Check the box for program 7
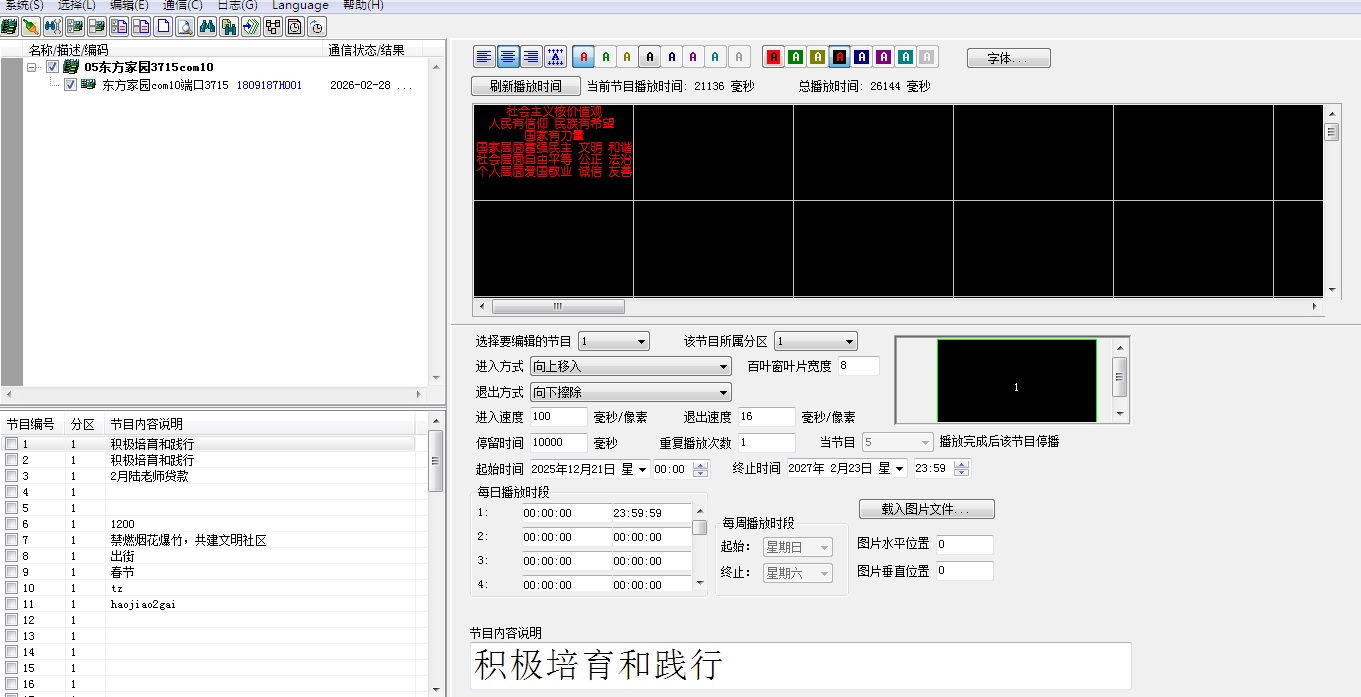 [x=11, y=540]
